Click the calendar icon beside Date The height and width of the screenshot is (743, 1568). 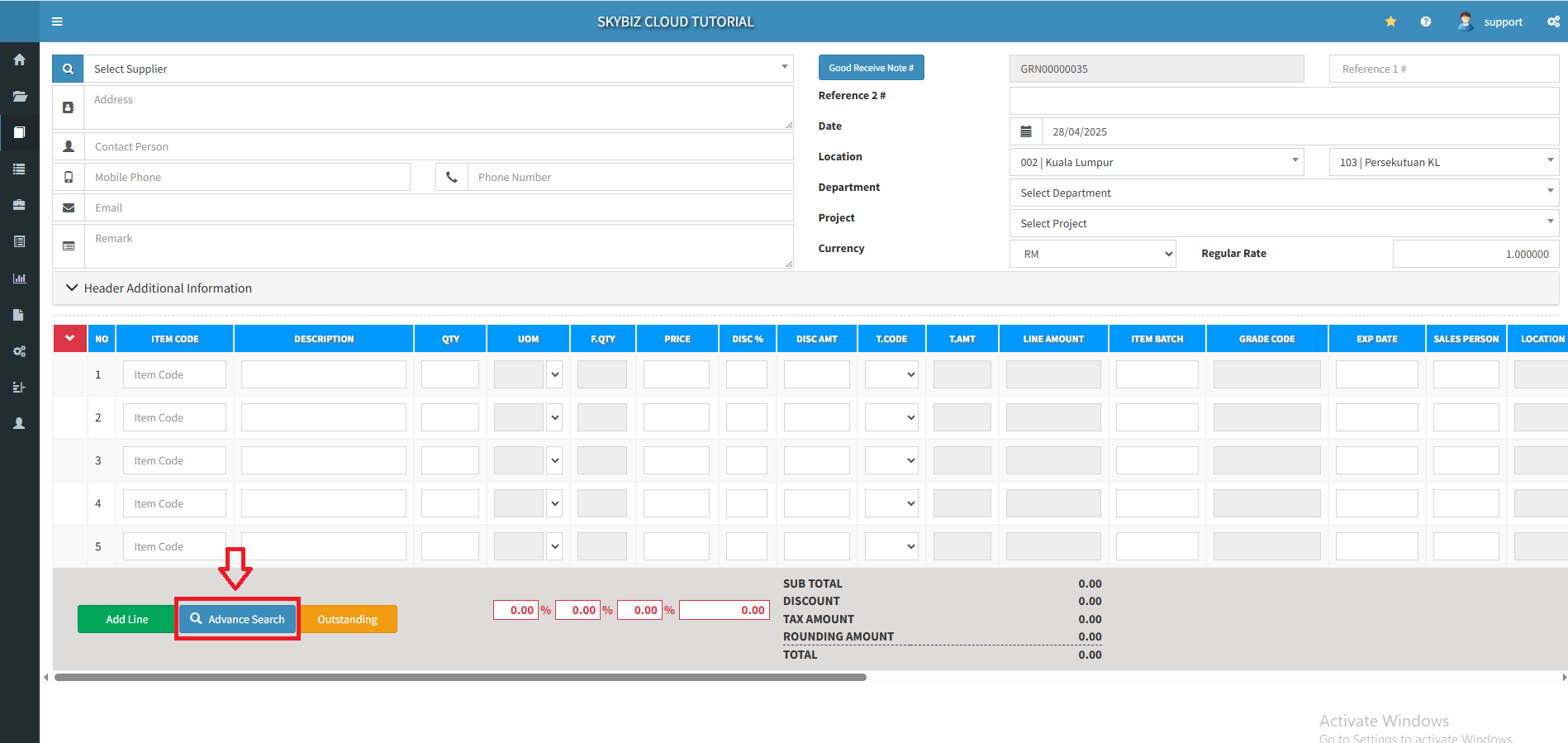click(x=1025, y=131)
